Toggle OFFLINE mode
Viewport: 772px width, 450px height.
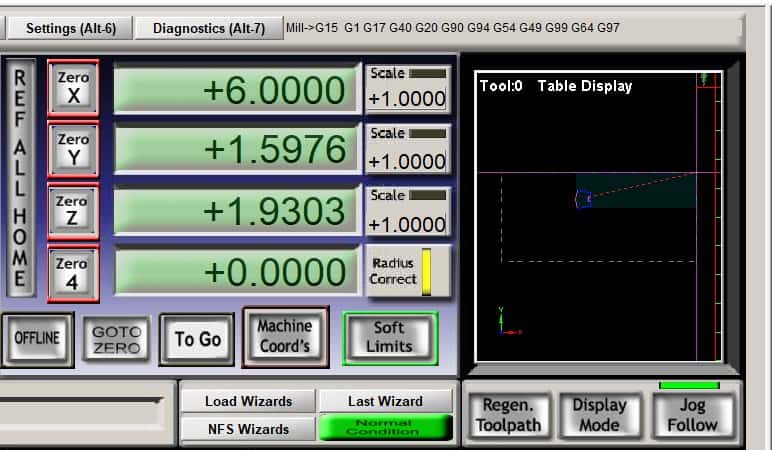click(x=37, y=339)
